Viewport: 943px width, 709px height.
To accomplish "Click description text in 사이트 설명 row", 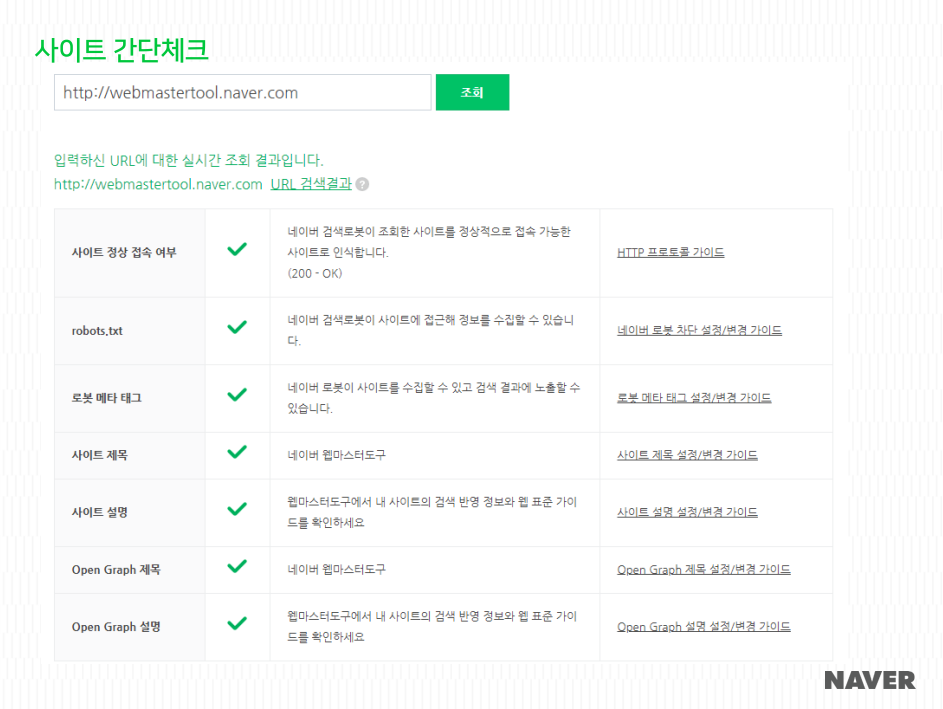I will tap(432, 512).
